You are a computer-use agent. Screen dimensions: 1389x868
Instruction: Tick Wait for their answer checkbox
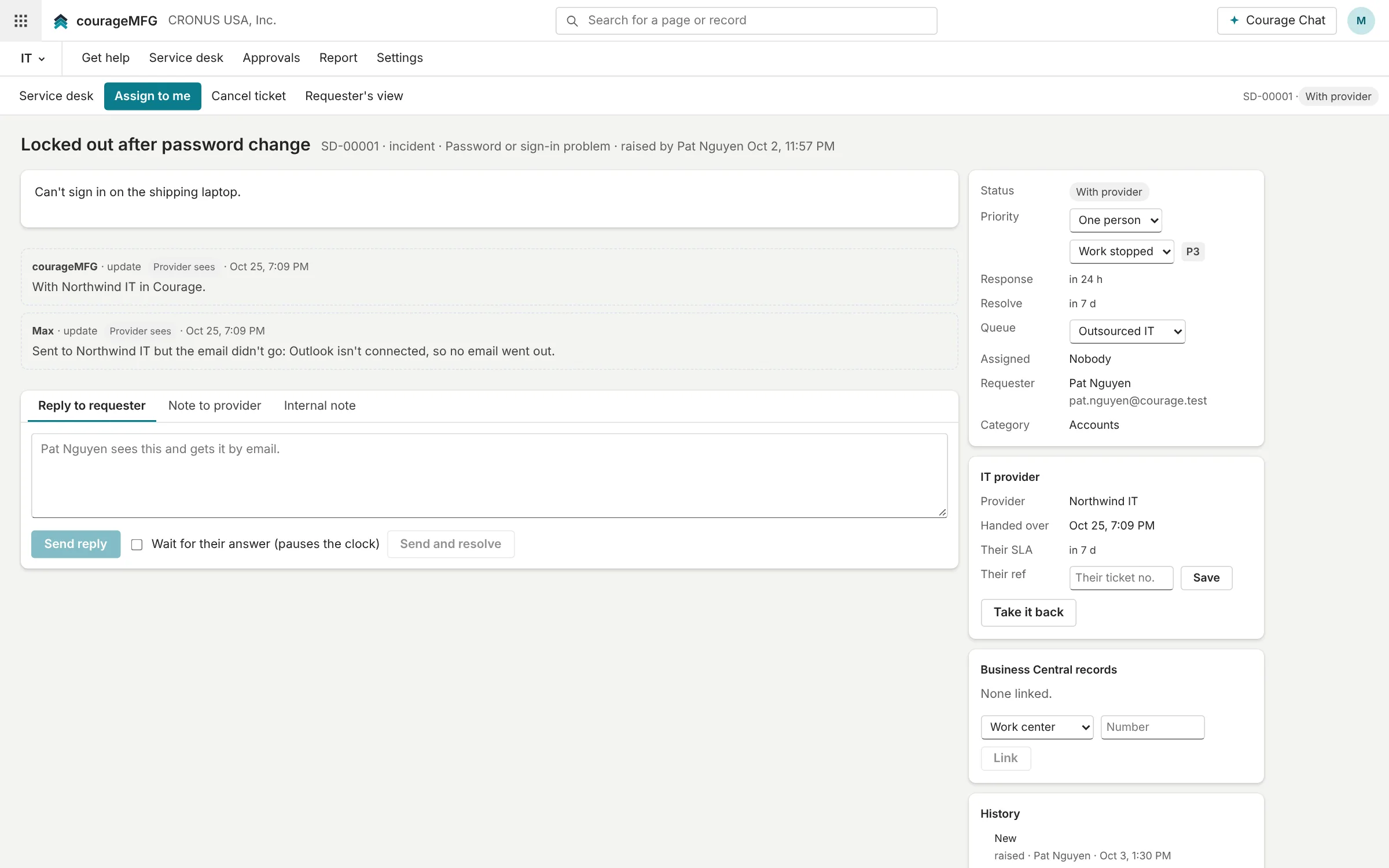pyautogui.click(x=137, y=545)
